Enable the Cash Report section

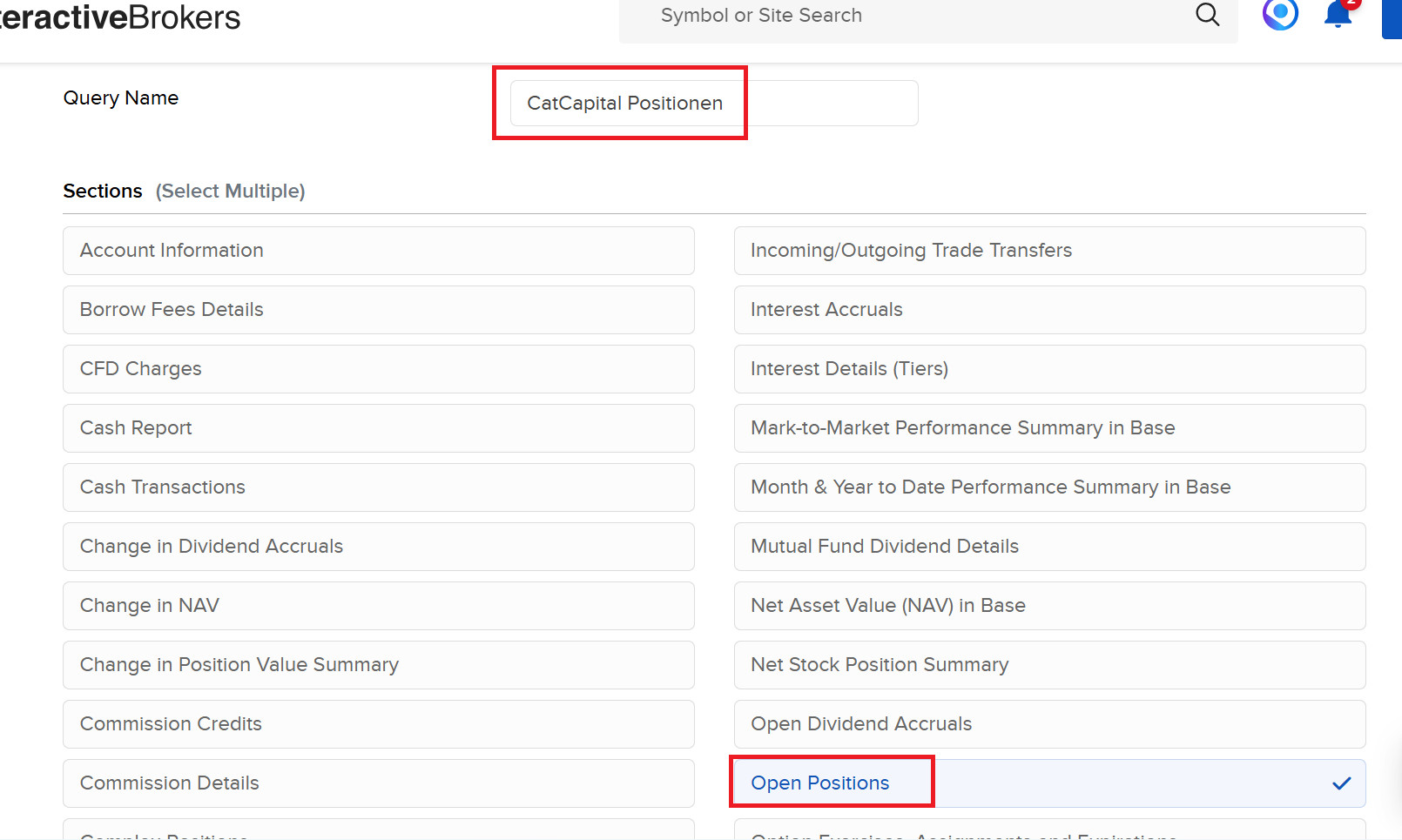click(378, 428)
